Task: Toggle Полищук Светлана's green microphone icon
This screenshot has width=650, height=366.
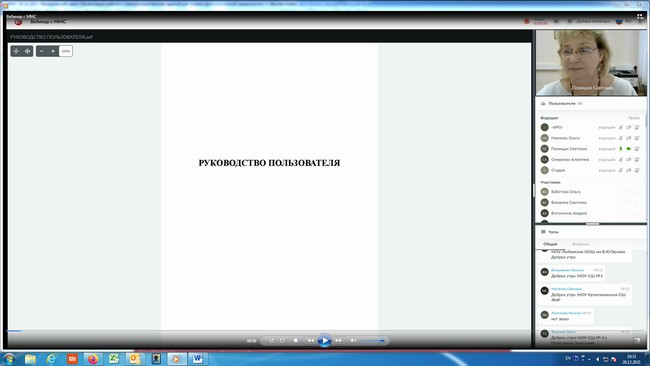Action: (621, 148)
